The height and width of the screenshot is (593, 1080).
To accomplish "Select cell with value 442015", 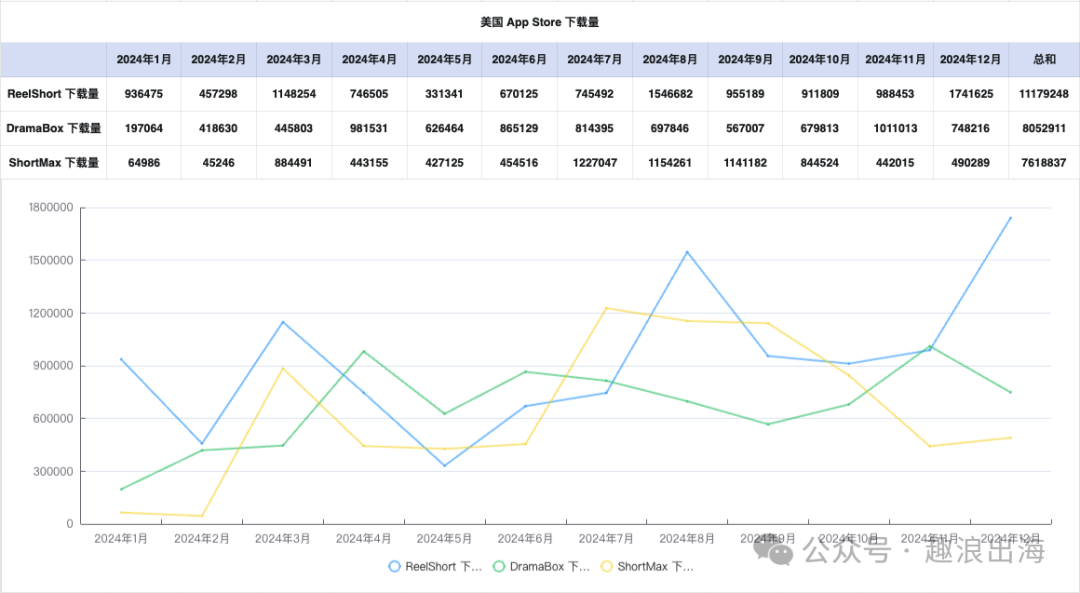I will pos(895,163).
